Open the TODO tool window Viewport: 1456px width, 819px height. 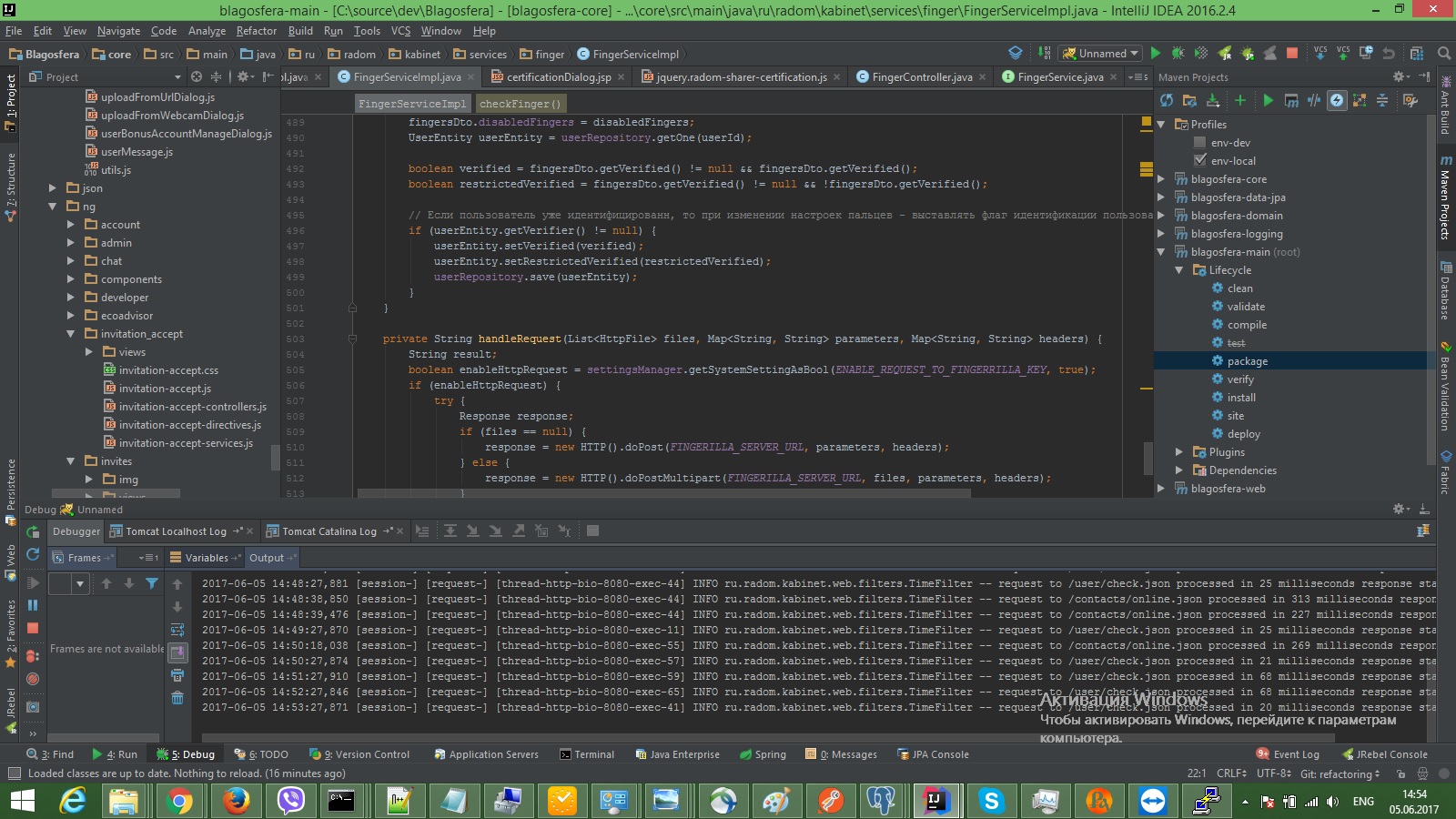click(261, 754)
